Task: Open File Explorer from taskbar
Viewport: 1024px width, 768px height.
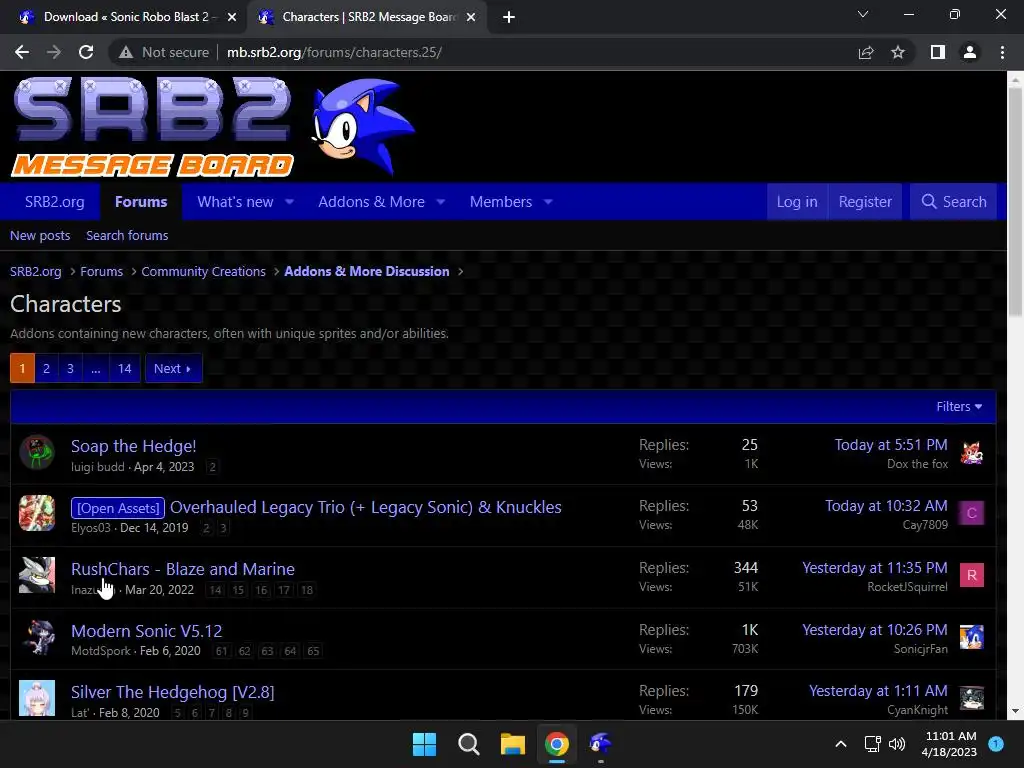Action: pyautogui.click(x=513, y=744)
